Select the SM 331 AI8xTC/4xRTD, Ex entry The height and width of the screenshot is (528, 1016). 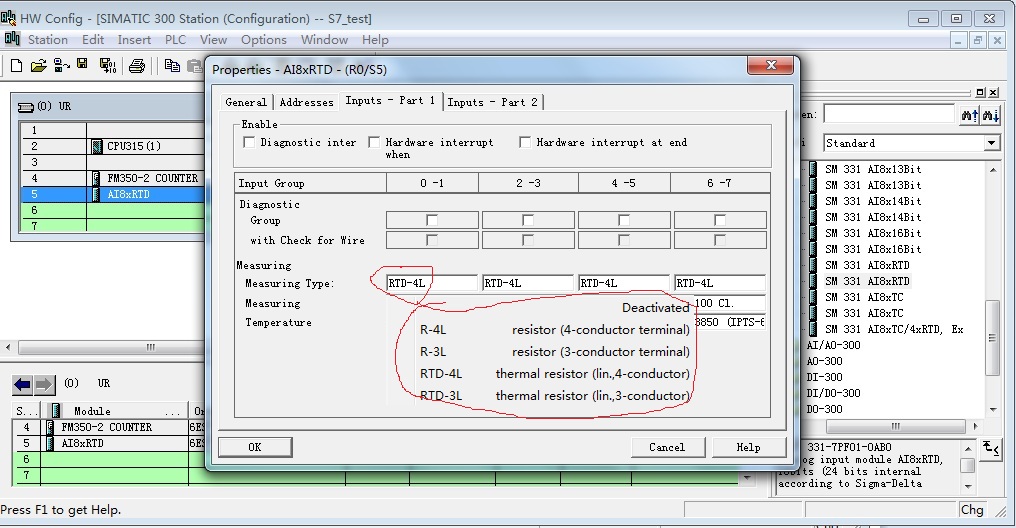coord(894,329)
